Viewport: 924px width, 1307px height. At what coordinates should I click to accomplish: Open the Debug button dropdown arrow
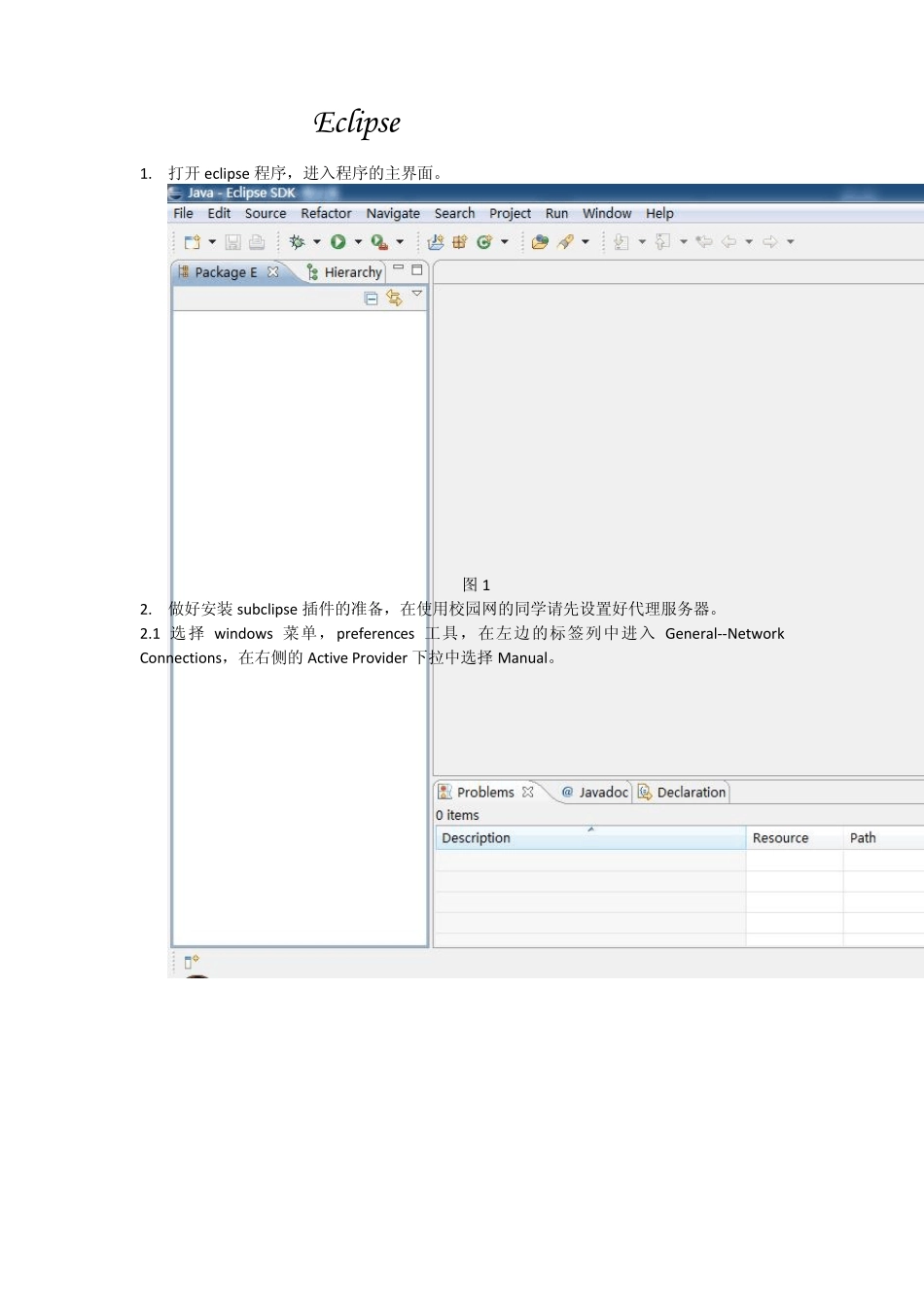pos(316,242)
